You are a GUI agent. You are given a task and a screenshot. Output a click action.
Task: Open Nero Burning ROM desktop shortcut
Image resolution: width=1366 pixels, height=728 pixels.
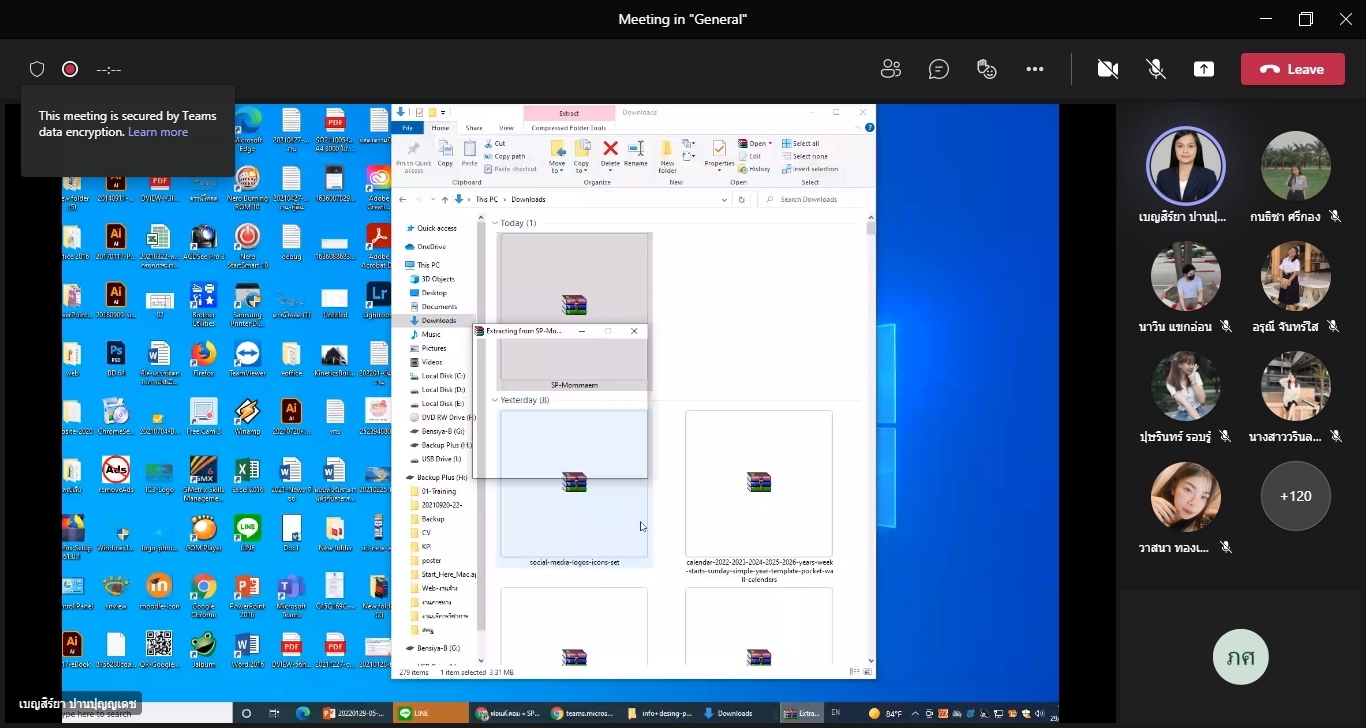(x=247, y=186)
